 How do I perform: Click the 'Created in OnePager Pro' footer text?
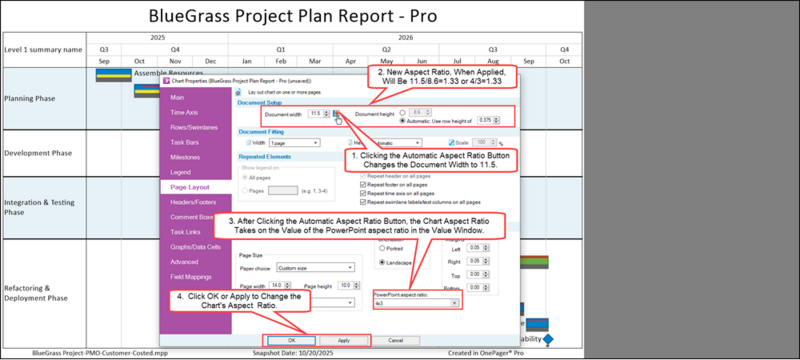tap(486, 353)
